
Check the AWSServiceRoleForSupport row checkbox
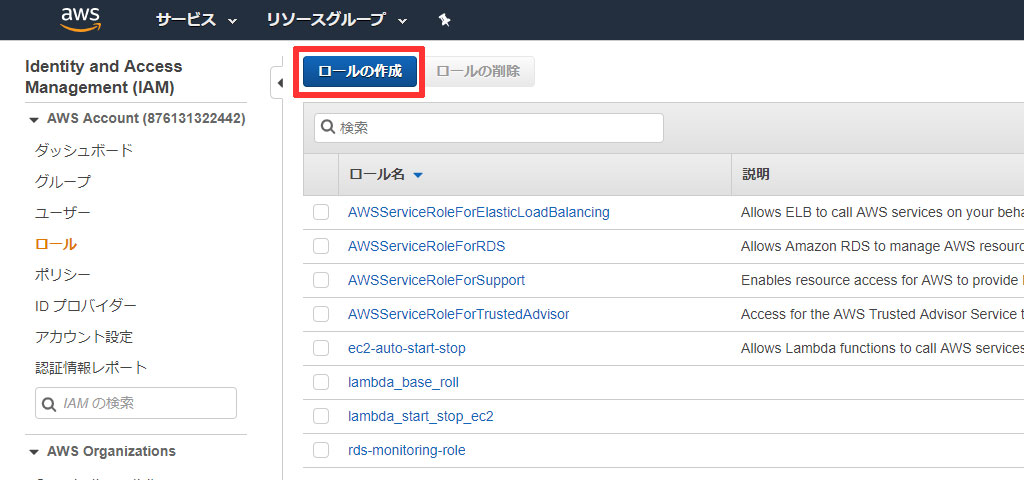pyautogui.click(x=321, y=280)
